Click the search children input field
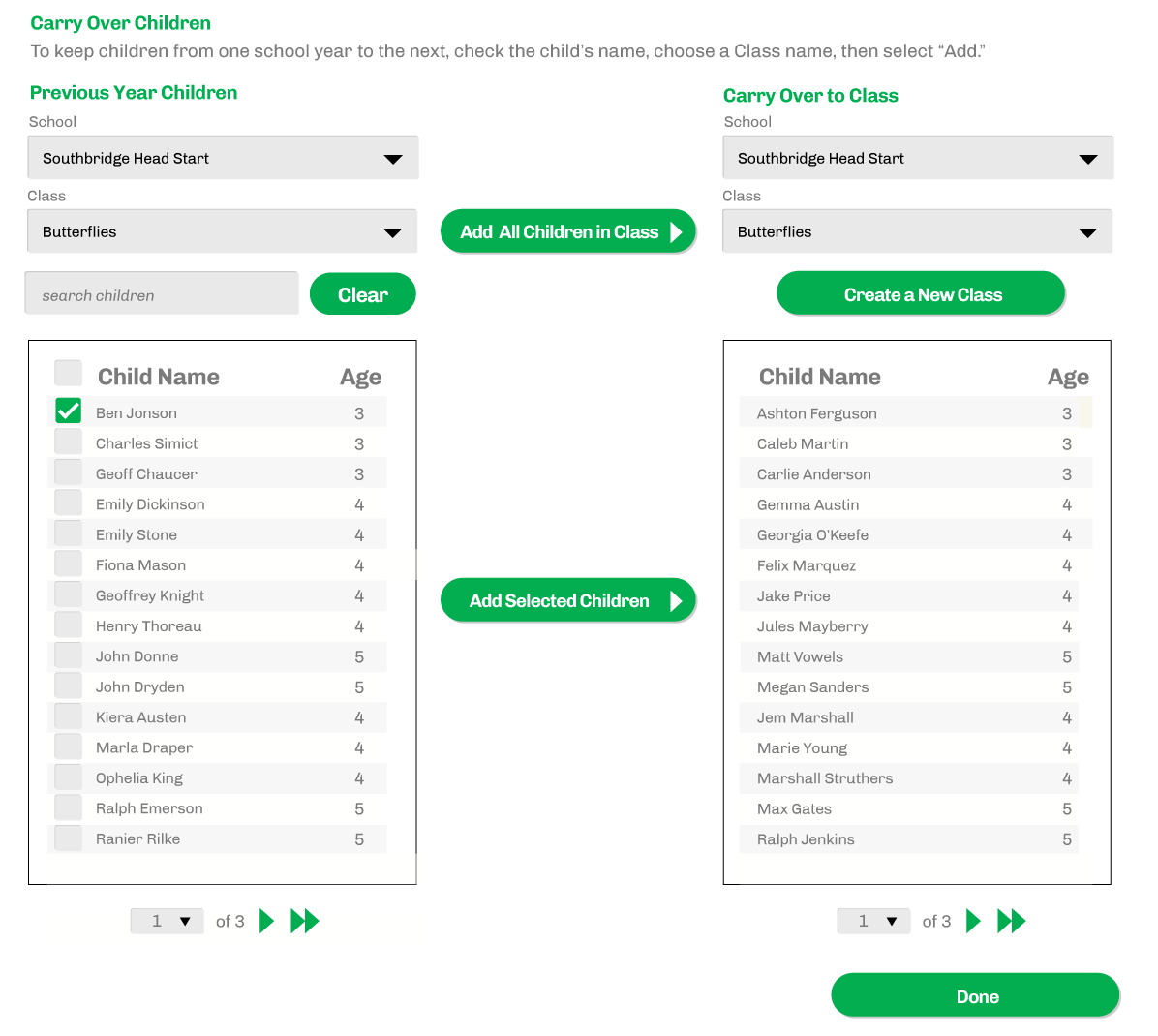The height and width of the screenshot is (1036, 1158). 162,294
